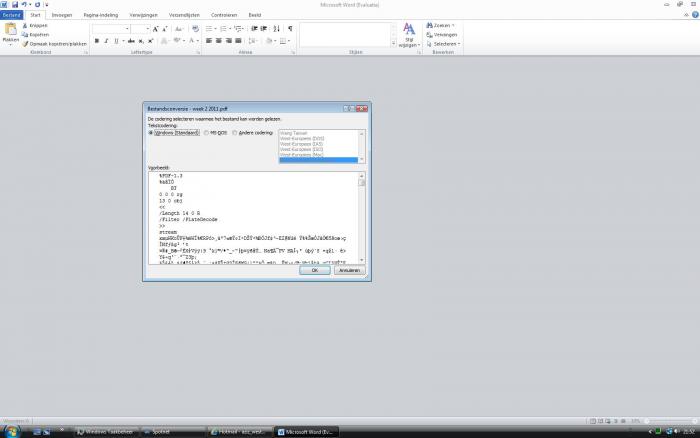Switch to the Verwijzingen tab

pyautogui.click(x=143, y=15)
